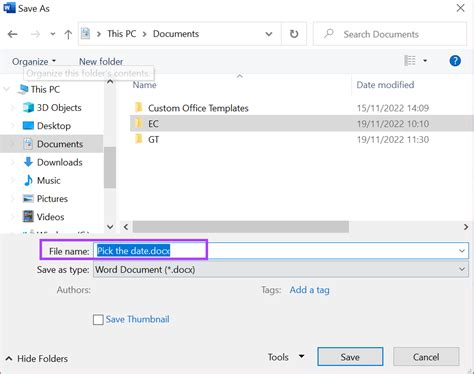Open 3D Objects in the sidebar

tap(59, 108)
